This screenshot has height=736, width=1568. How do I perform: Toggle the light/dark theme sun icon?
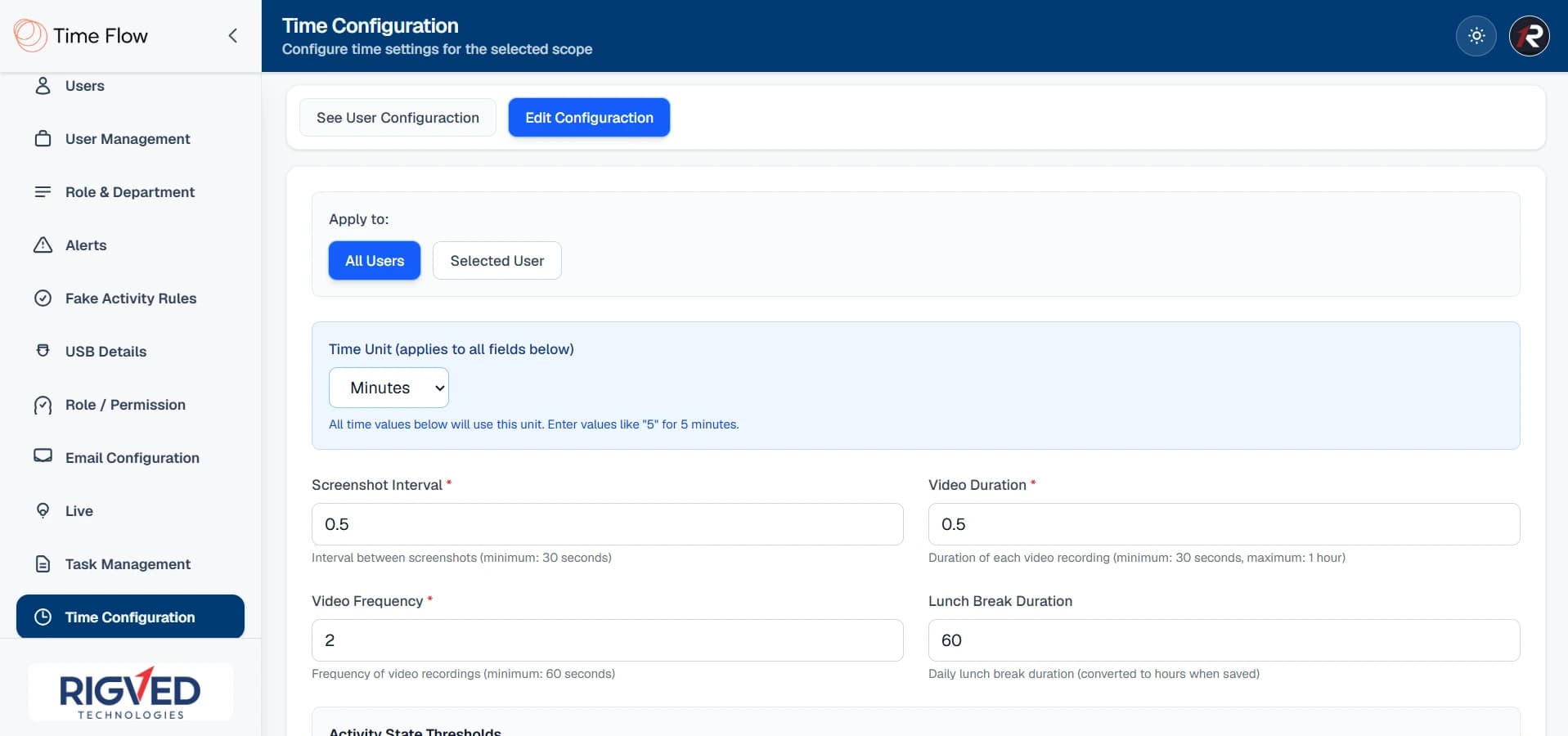(1476, 36)
